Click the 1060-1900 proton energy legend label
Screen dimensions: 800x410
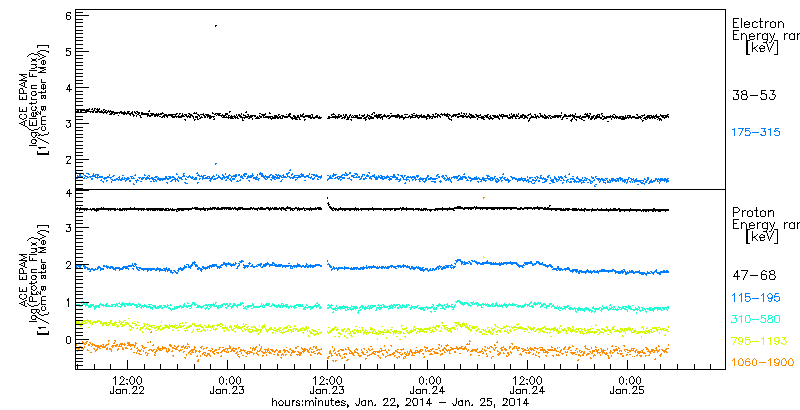[x=763, y=363]
